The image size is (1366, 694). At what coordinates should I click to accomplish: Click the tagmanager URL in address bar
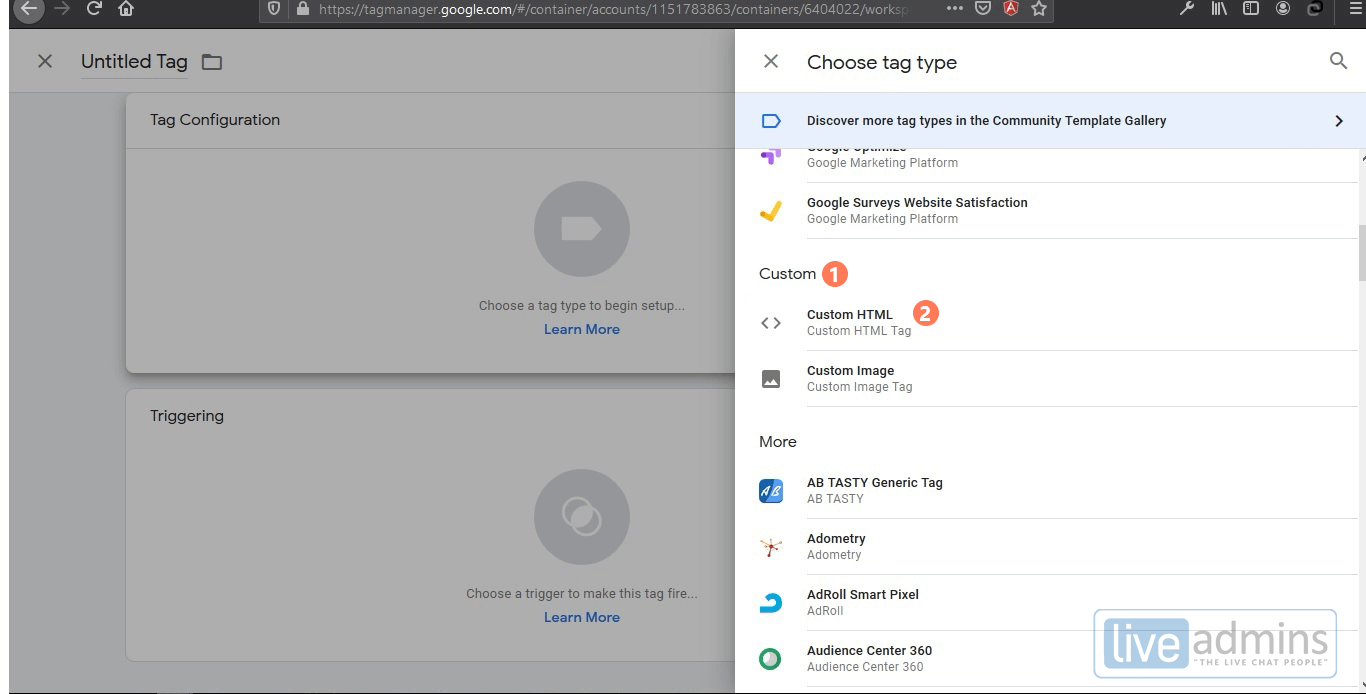point(614,9)
